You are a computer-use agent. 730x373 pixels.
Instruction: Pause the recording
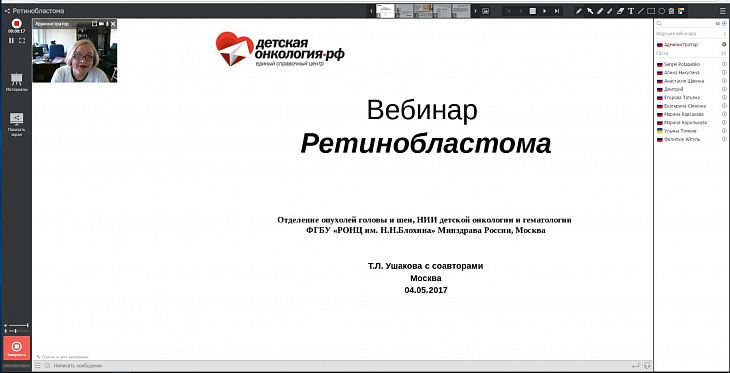(12, 41)
